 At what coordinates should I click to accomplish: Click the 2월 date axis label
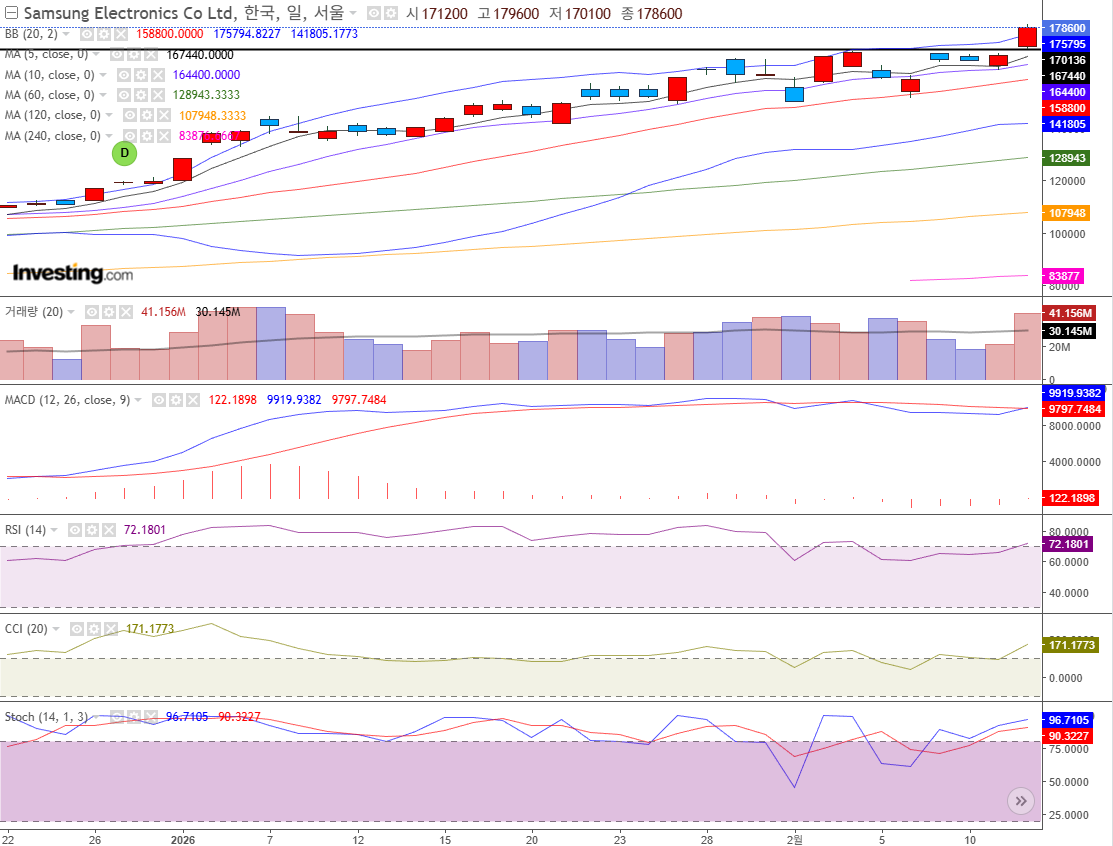click(x=795, y=840)
